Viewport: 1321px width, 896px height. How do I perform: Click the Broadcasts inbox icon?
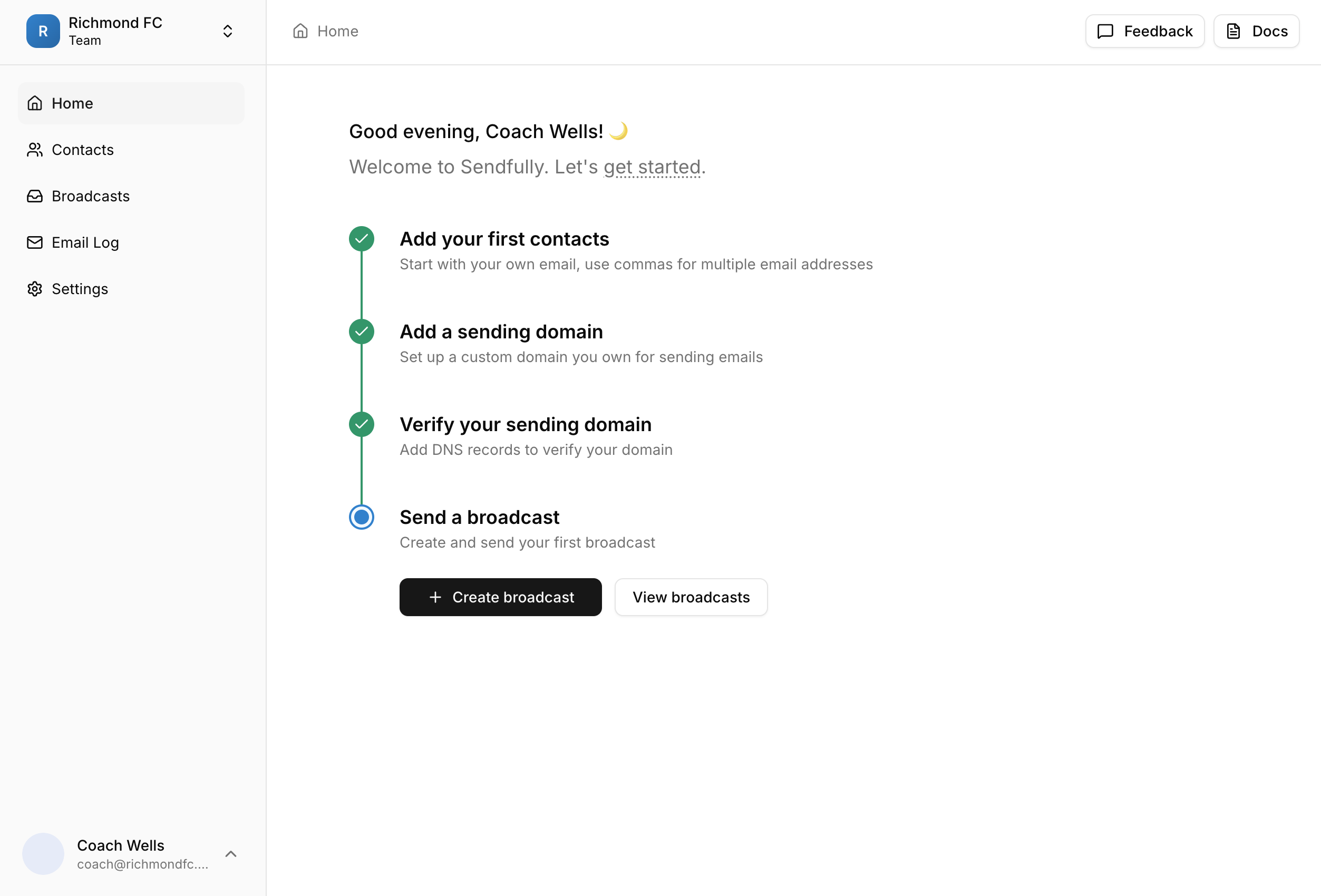35,196
